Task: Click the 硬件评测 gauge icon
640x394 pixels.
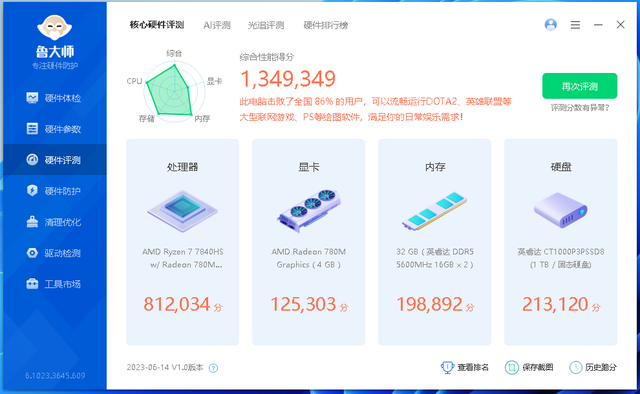Action: point(32,160)
